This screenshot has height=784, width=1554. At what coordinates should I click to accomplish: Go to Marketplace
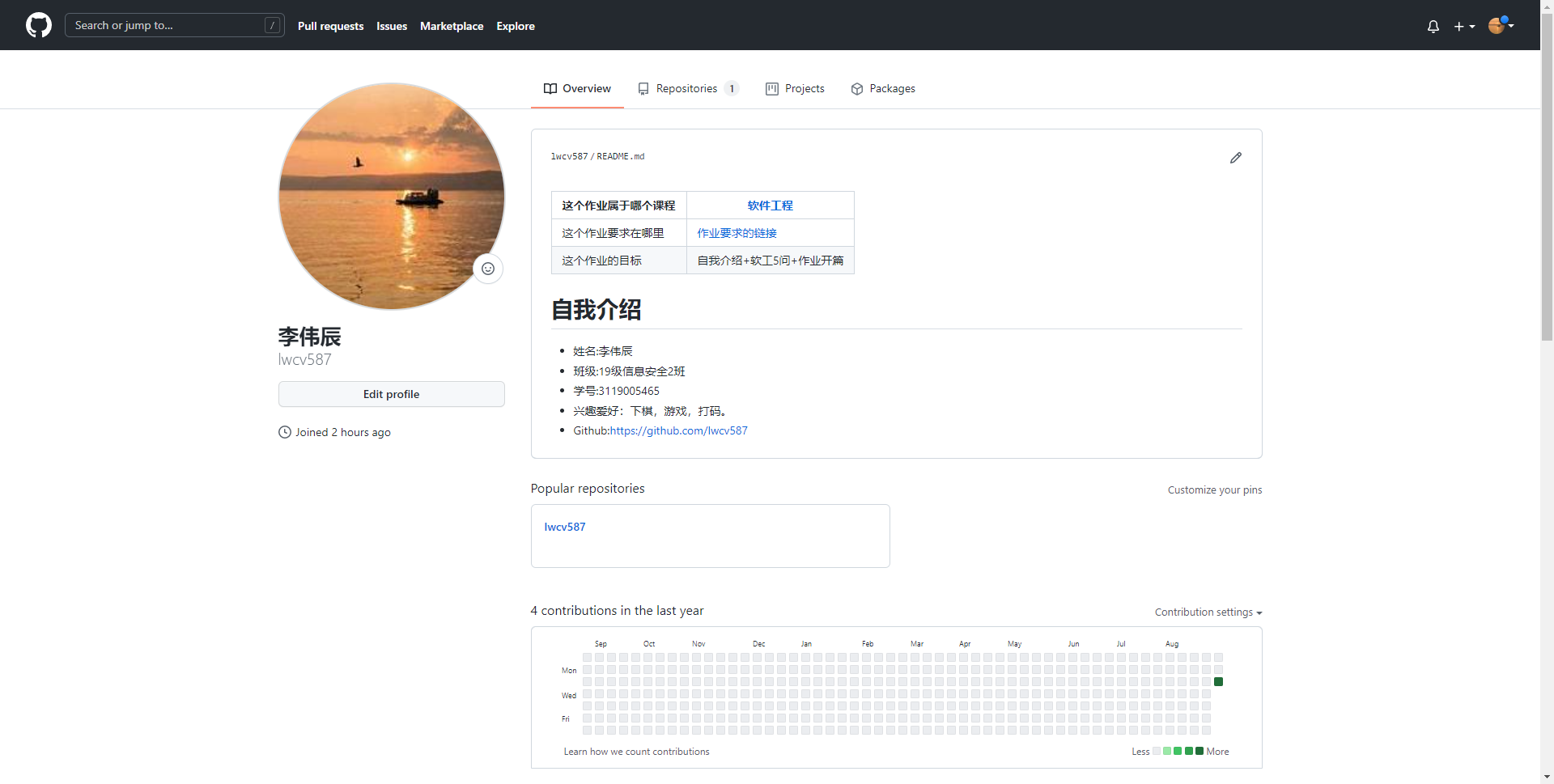tap(452, 26)
